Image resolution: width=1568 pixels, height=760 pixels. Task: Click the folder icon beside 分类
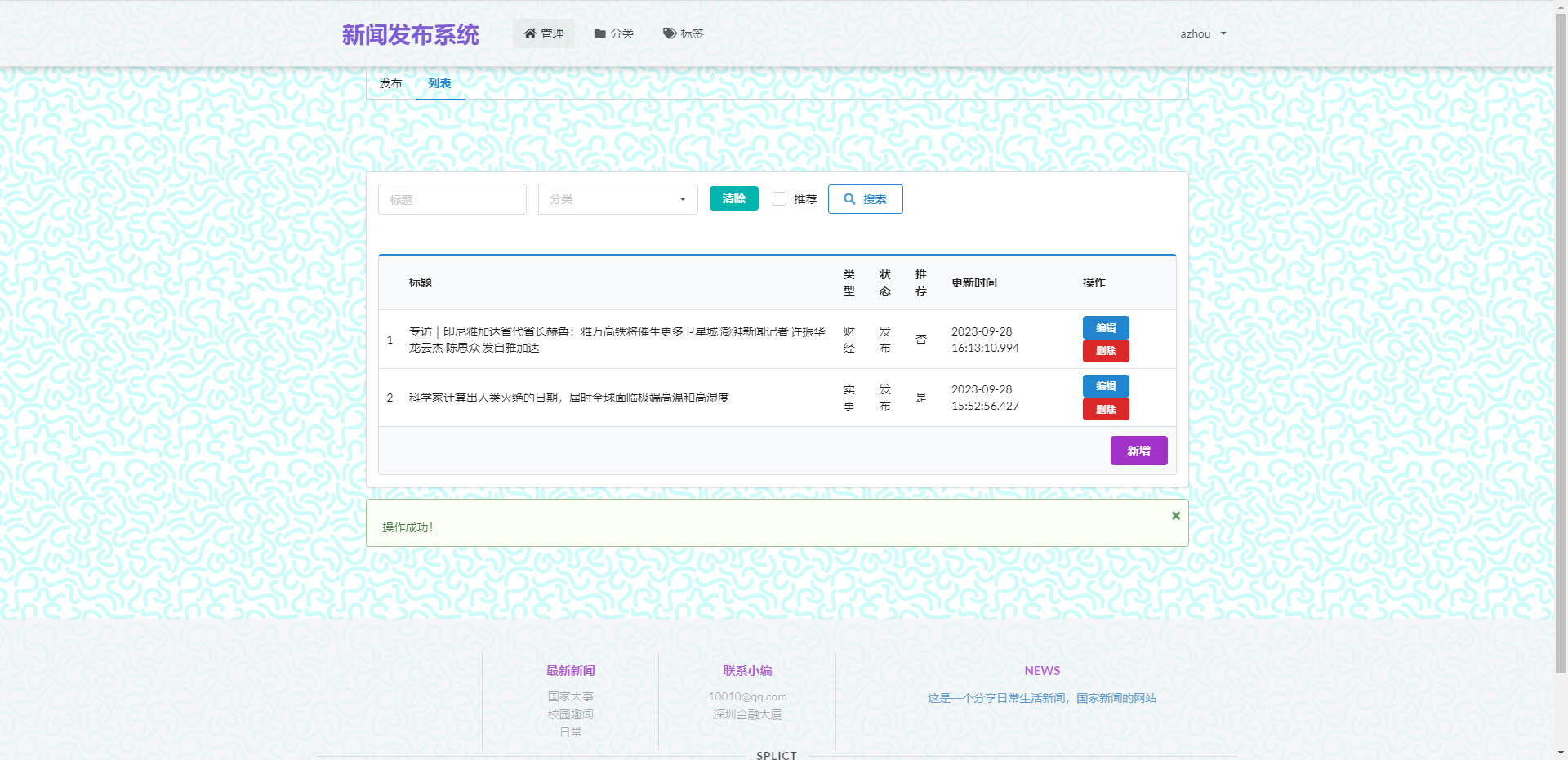pos(600,33)
